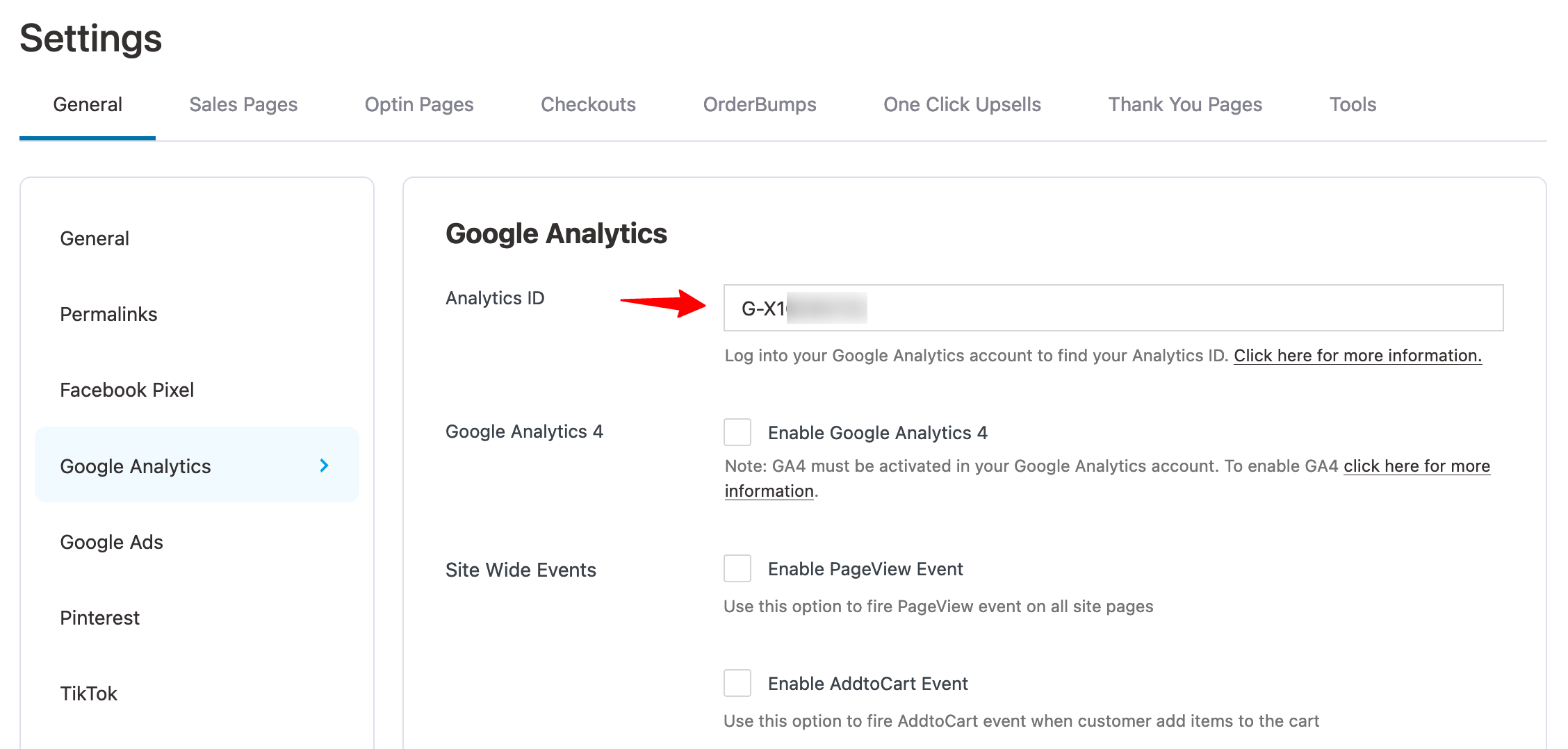The height and width of the screenshot is (749, 1568).
Task: Open Permalinks settings from sidebar
Action: 108,314
